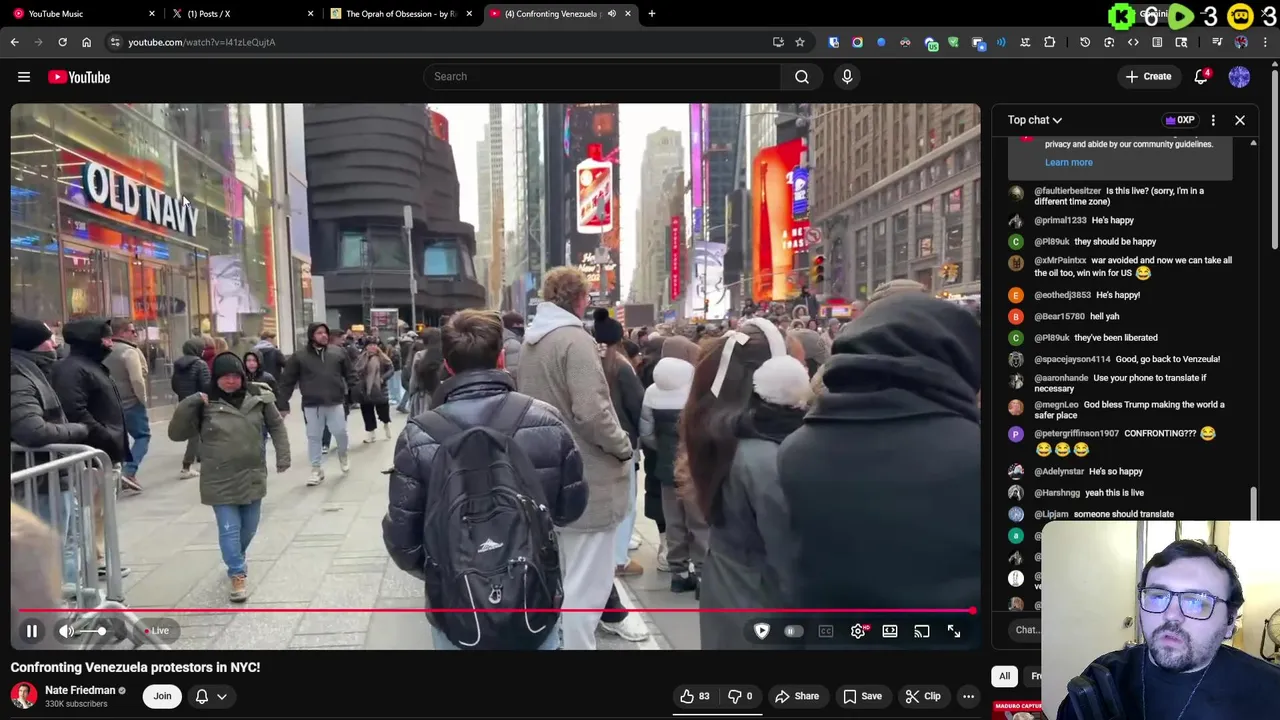Adjust the player volume slider

click(x=95, y=631)
